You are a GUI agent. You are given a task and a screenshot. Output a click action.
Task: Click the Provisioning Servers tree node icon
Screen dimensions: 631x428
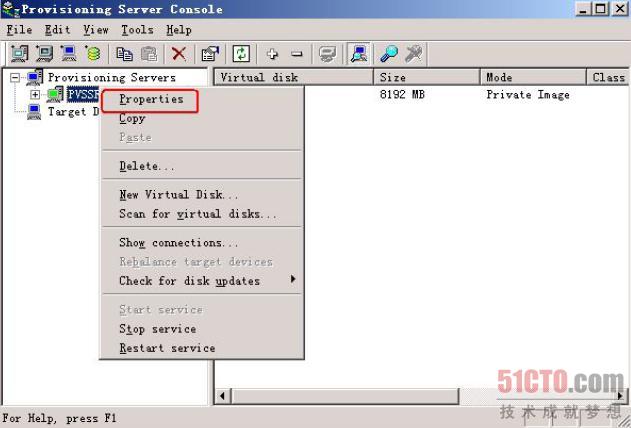pyautogui.click(x=35, y=77)
